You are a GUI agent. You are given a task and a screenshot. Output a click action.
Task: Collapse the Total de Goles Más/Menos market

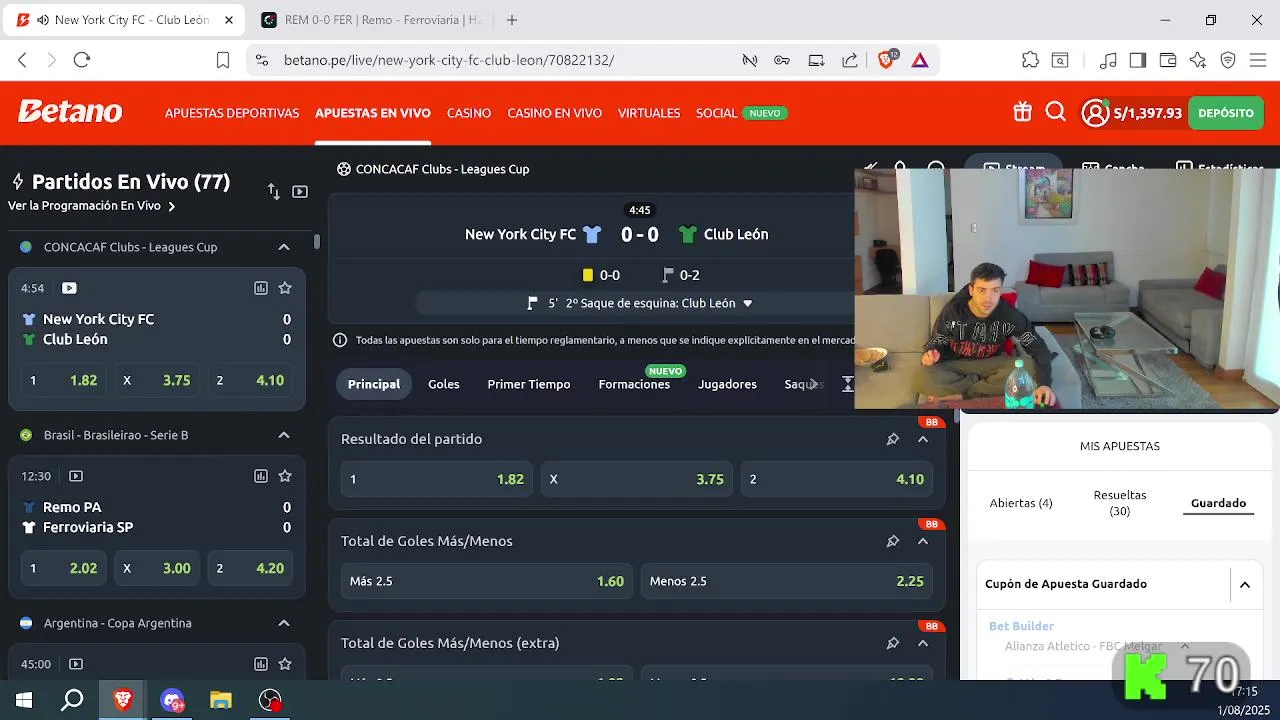[923, 541]
